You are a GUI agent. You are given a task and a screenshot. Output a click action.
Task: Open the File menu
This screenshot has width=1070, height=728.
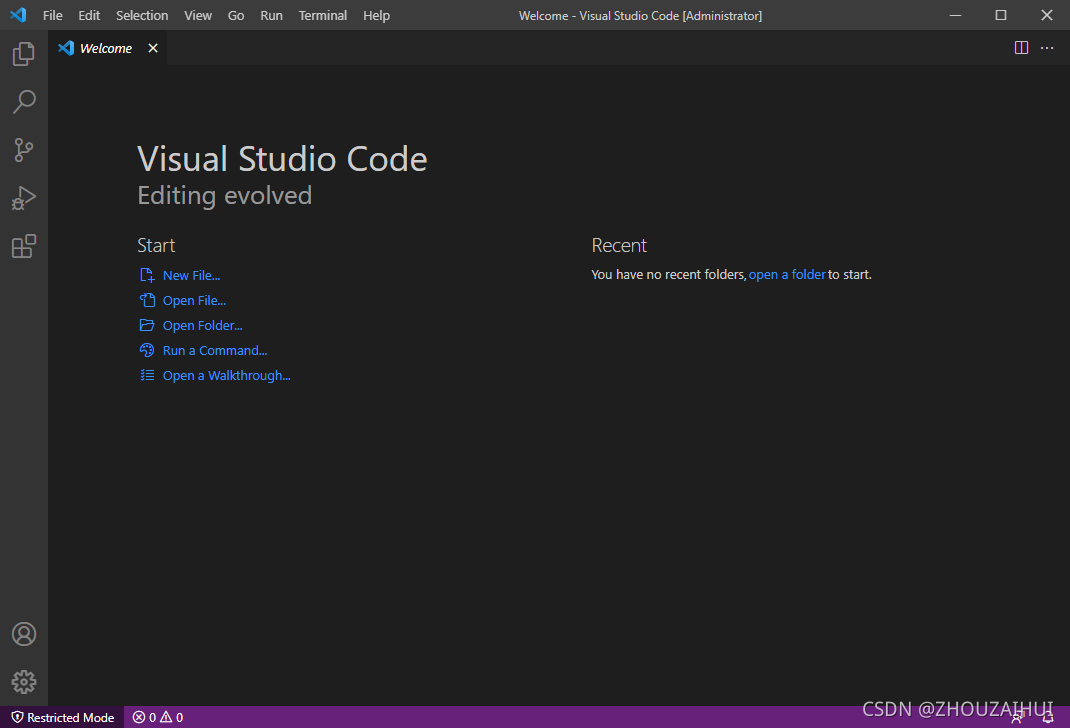(x=53, y=15)
